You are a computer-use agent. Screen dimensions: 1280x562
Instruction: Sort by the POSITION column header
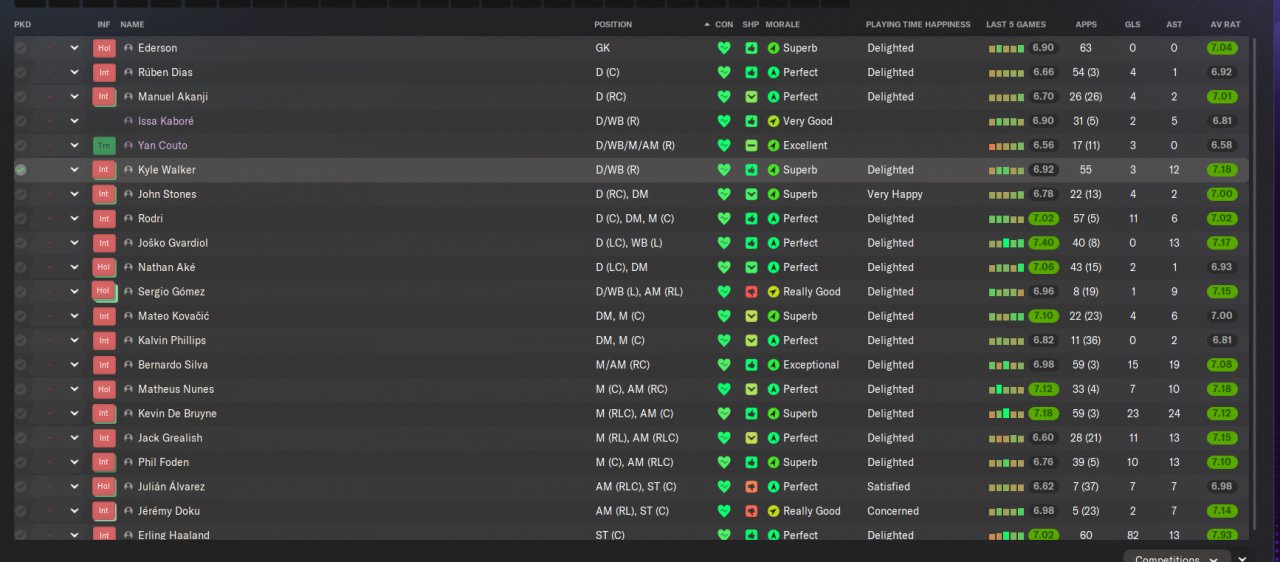coord(613,24)
